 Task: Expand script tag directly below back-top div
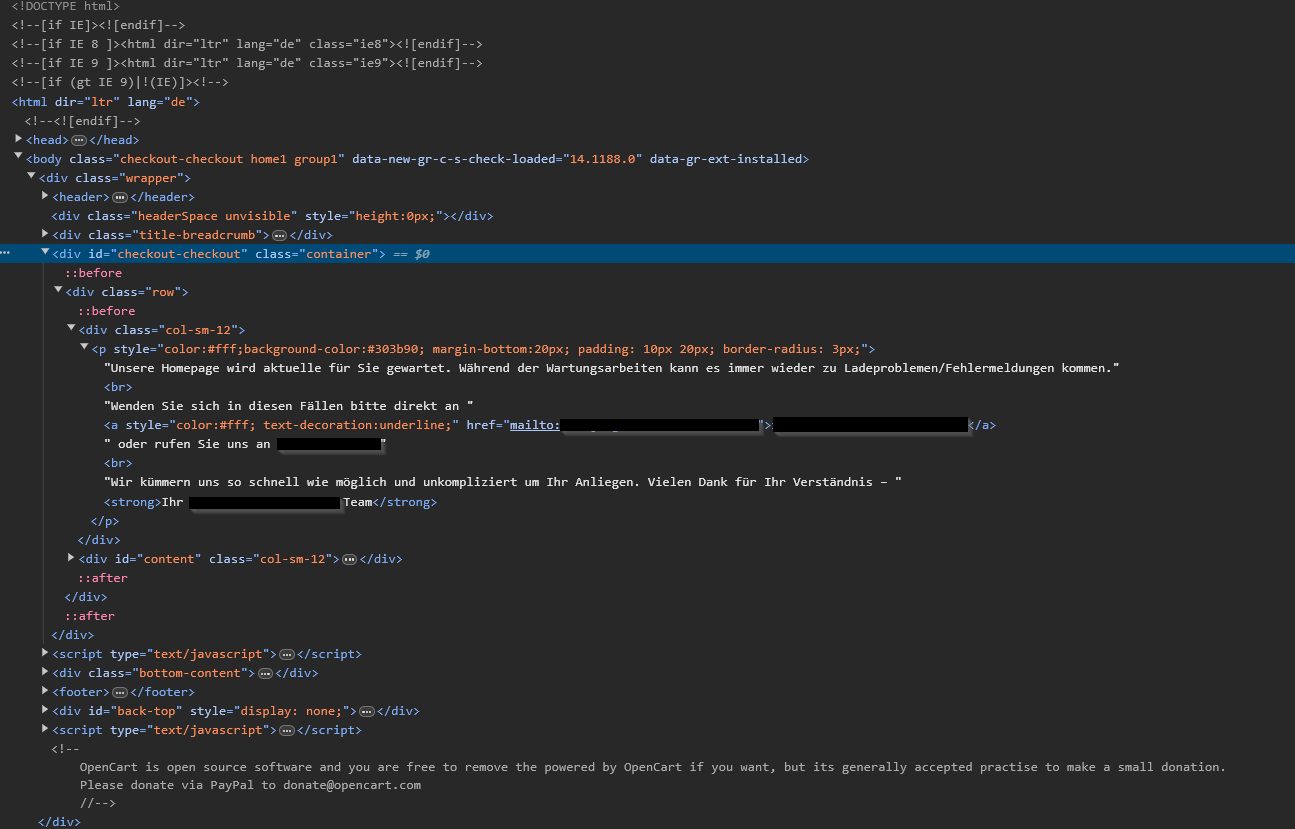(45, 729)
